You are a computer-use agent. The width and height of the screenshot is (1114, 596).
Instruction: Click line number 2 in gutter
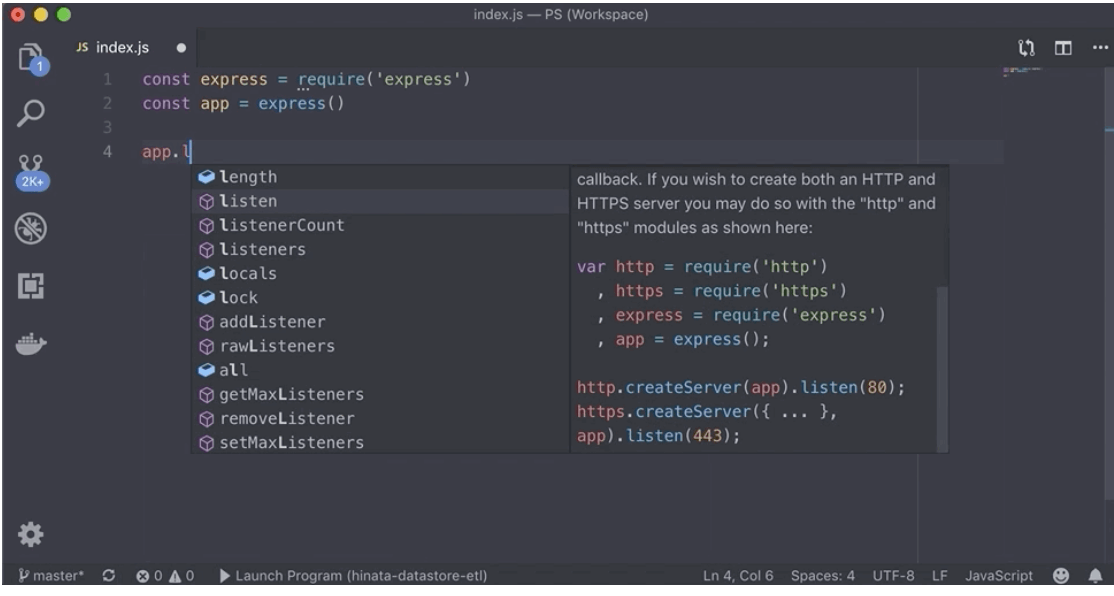click(x=107, y=103)
